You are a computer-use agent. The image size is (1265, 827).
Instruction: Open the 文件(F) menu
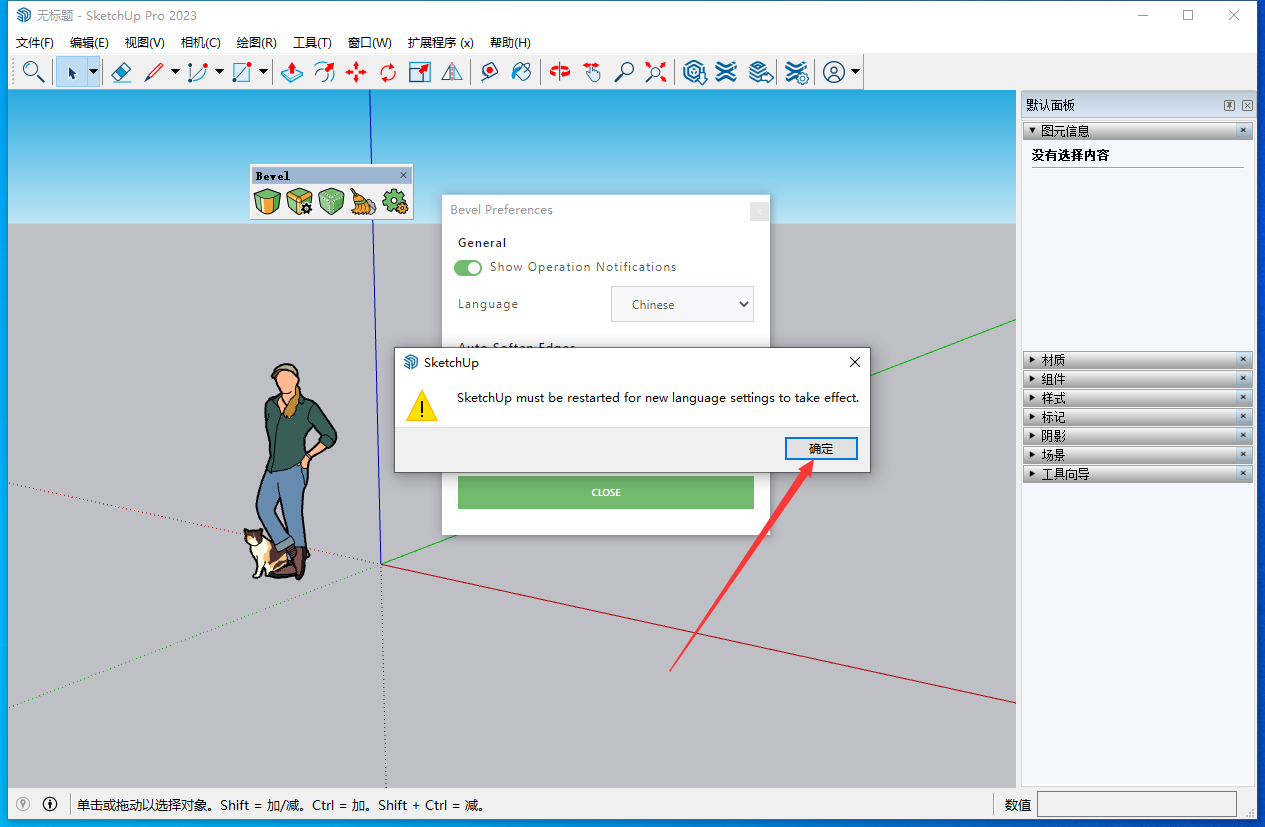(x=35, y=43)
